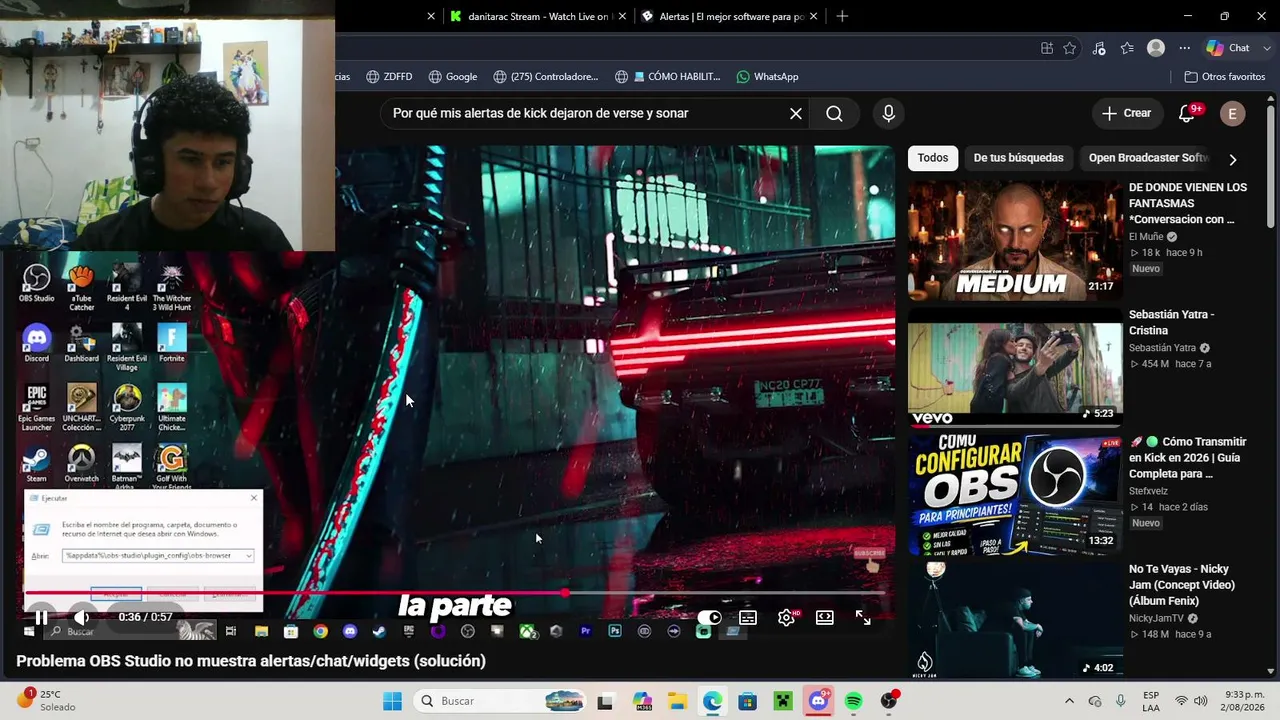Add this page to favorites star
1280x720 pixels.
tap(1070, 48)
